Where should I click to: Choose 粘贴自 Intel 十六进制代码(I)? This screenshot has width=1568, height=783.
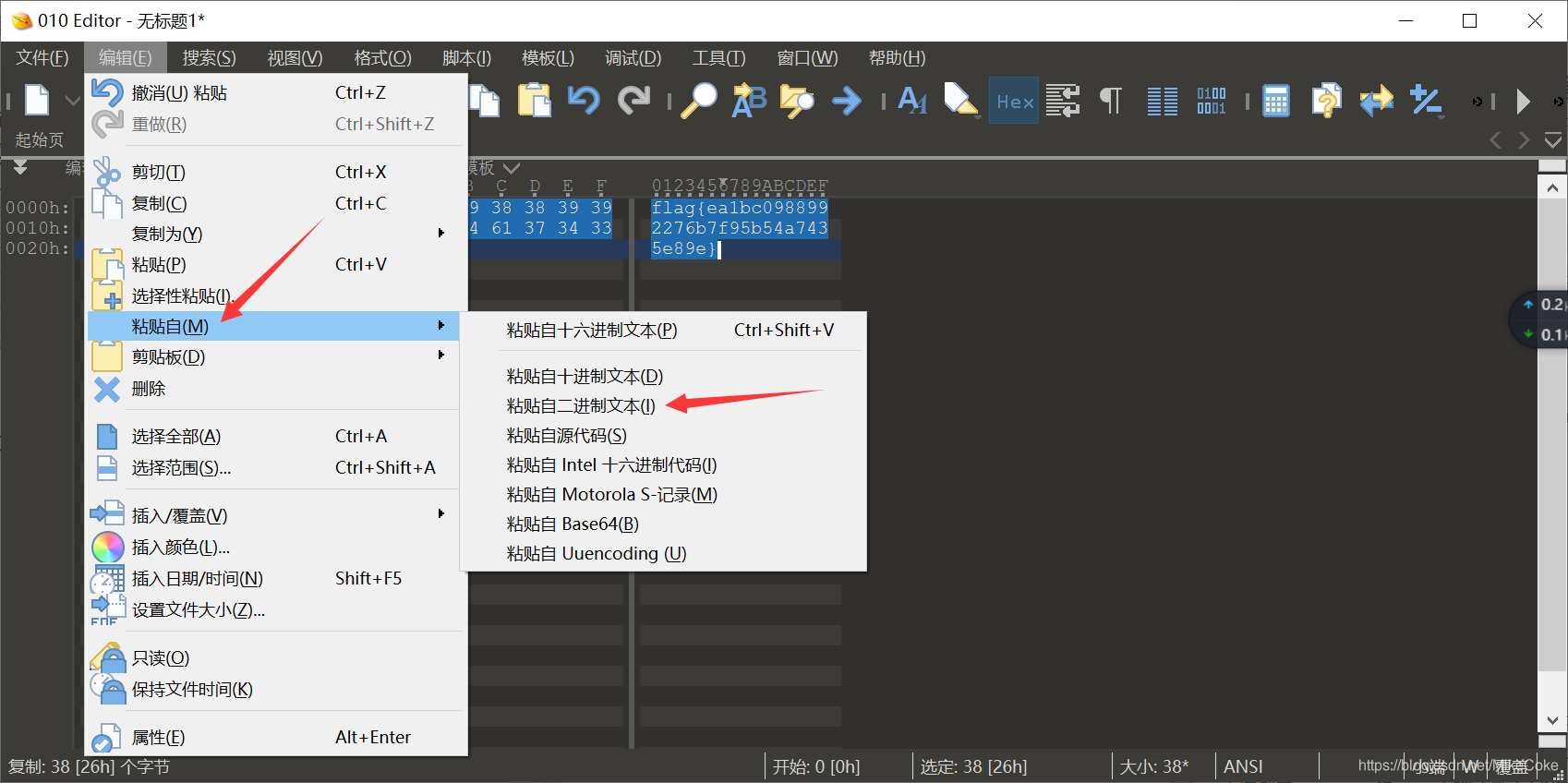point(663,464)
